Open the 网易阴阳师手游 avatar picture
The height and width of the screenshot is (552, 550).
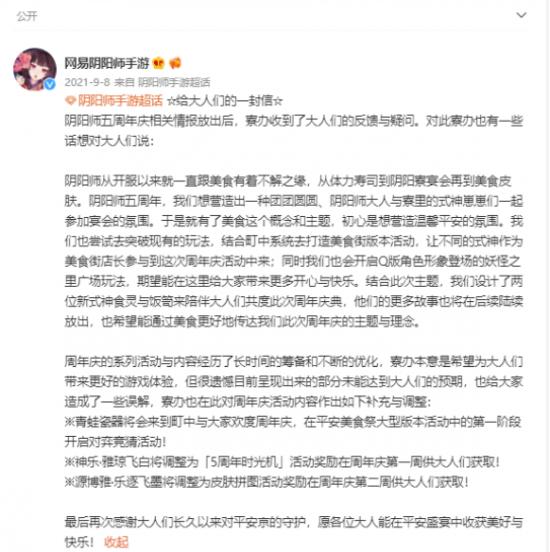(x=35, y=69)
